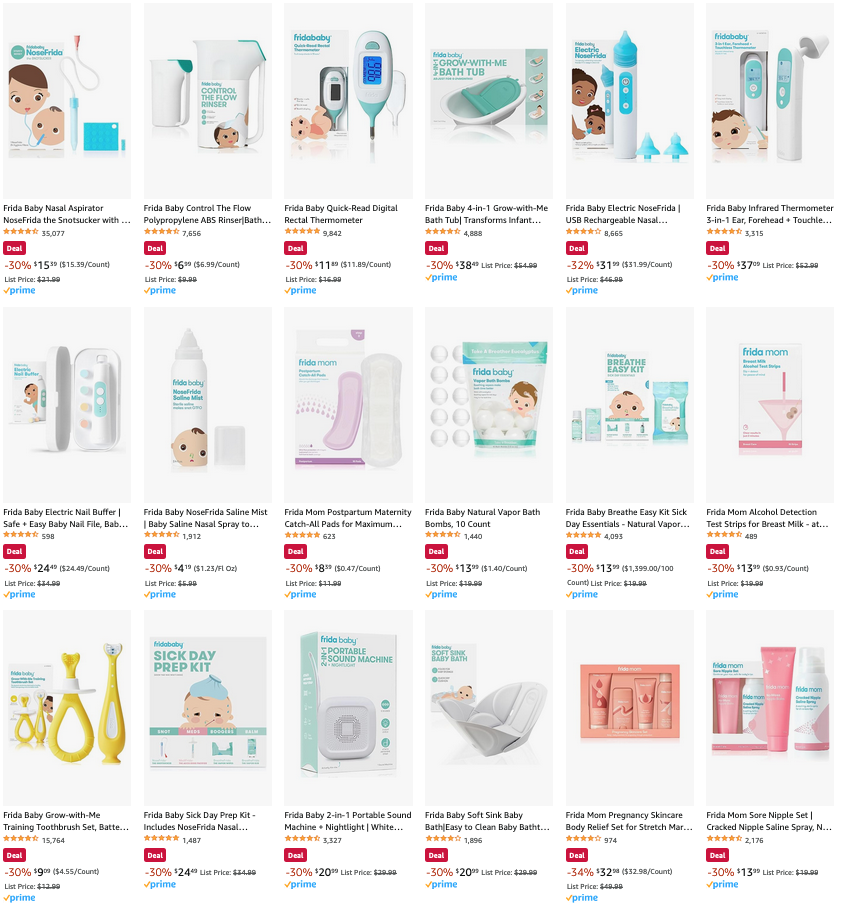Open the Breathe Easy Kit review count 4,093
Image resolution: width=845 pixels, height=914 pixels.
(x=613, y=536)
